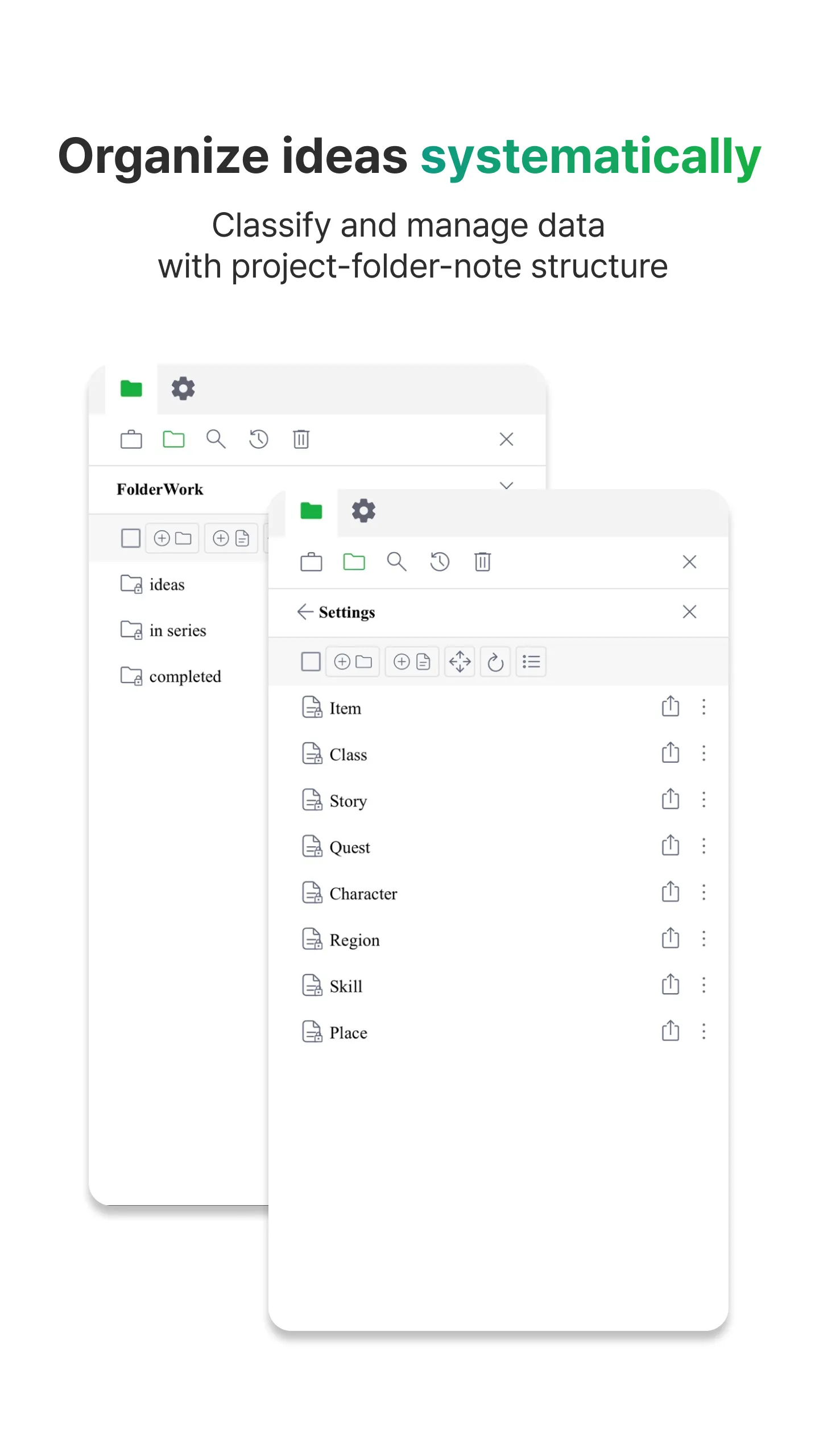This screenshot has height=1456, width=819.
Task: Open the projects briefcase in the front window
Action: tap(311, 562)
